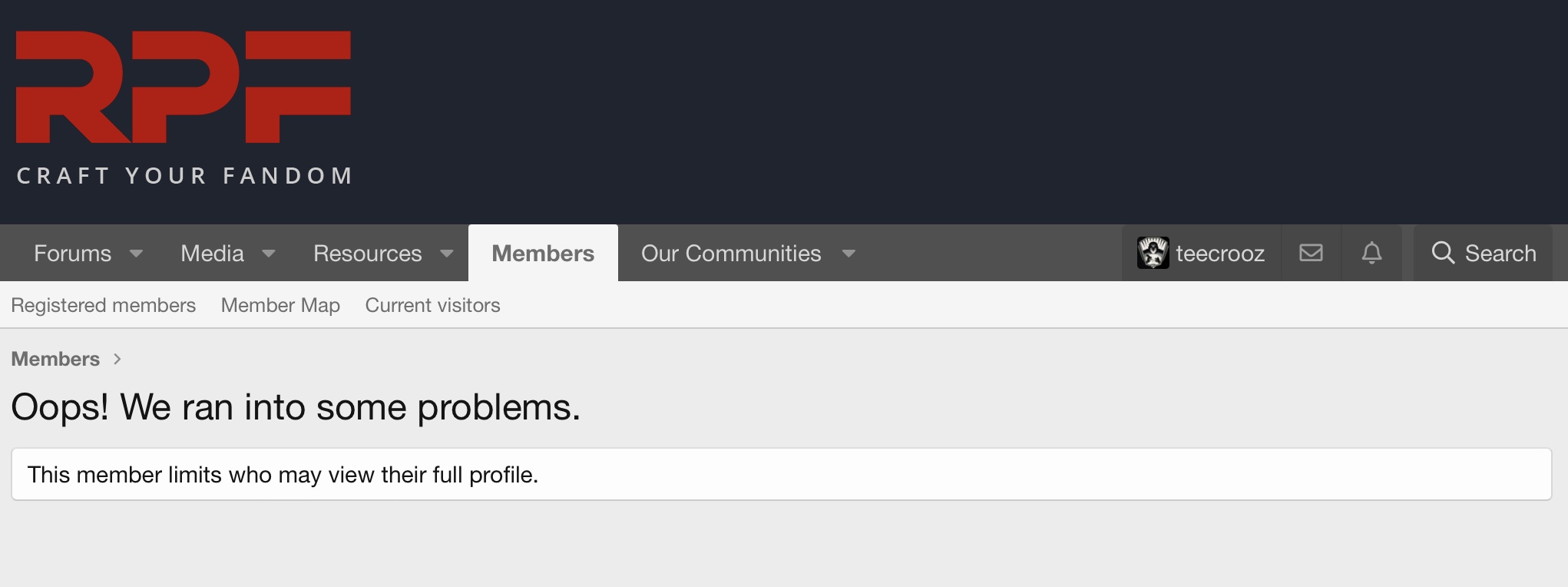
Task: Expand the Our Communities dropdown arrow
Action: click(x=849, y=254)
